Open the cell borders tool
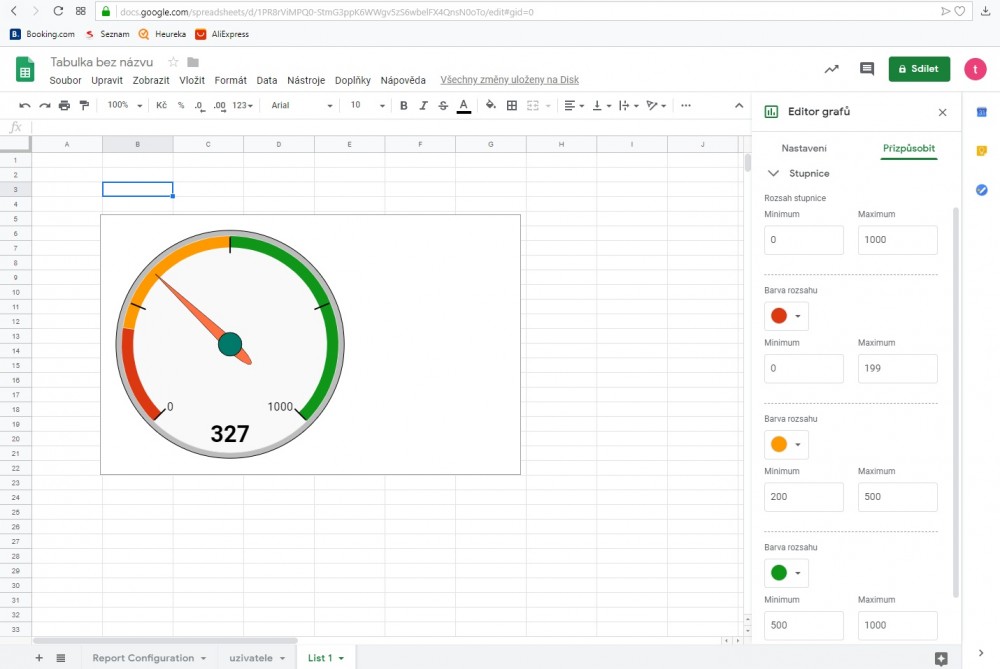This screenshot has width=1000, height=669. [x=512, y=105]
